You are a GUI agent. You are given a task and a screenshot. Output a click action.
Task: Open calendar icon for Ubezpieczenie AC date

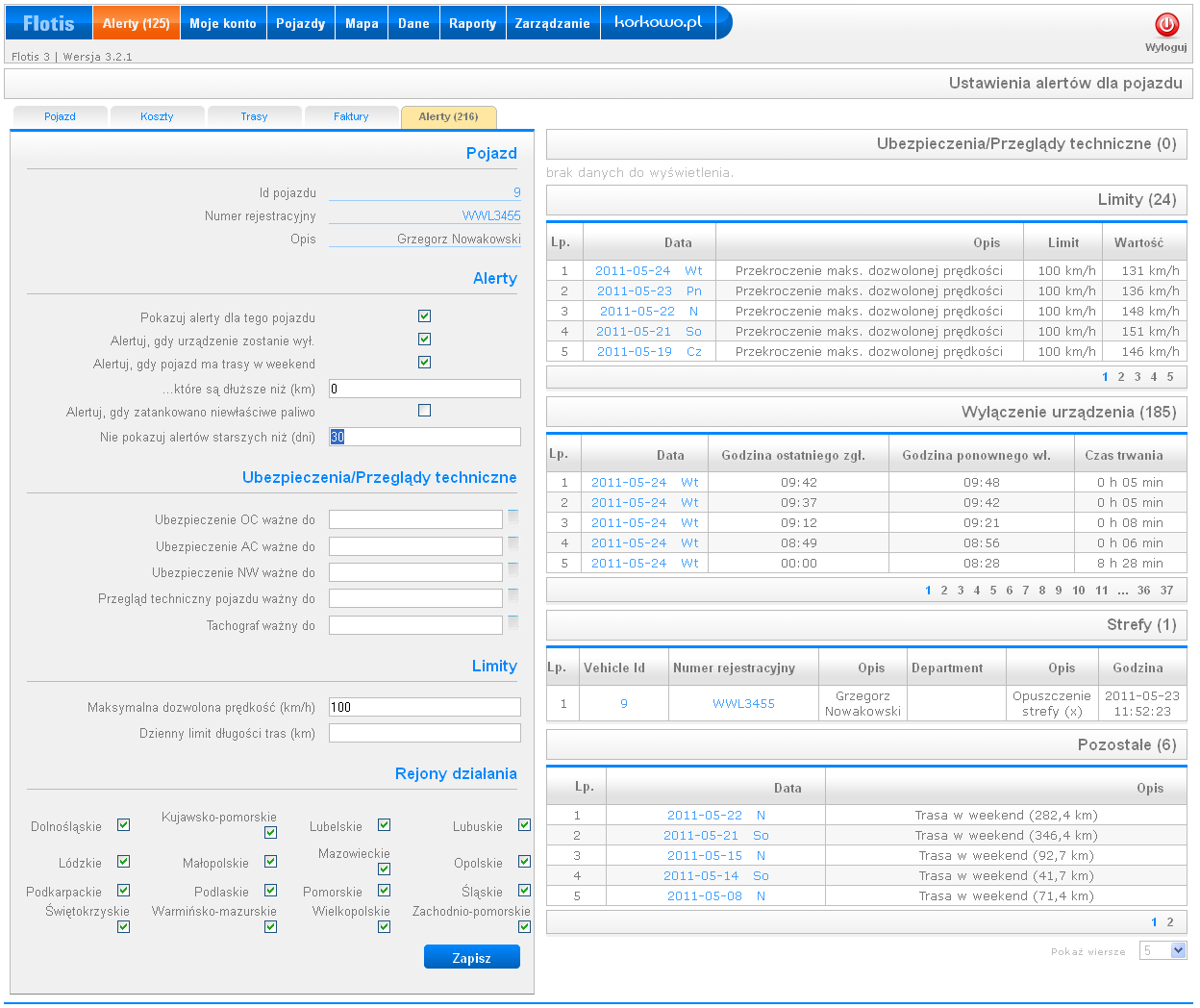(x=512, y=542)
